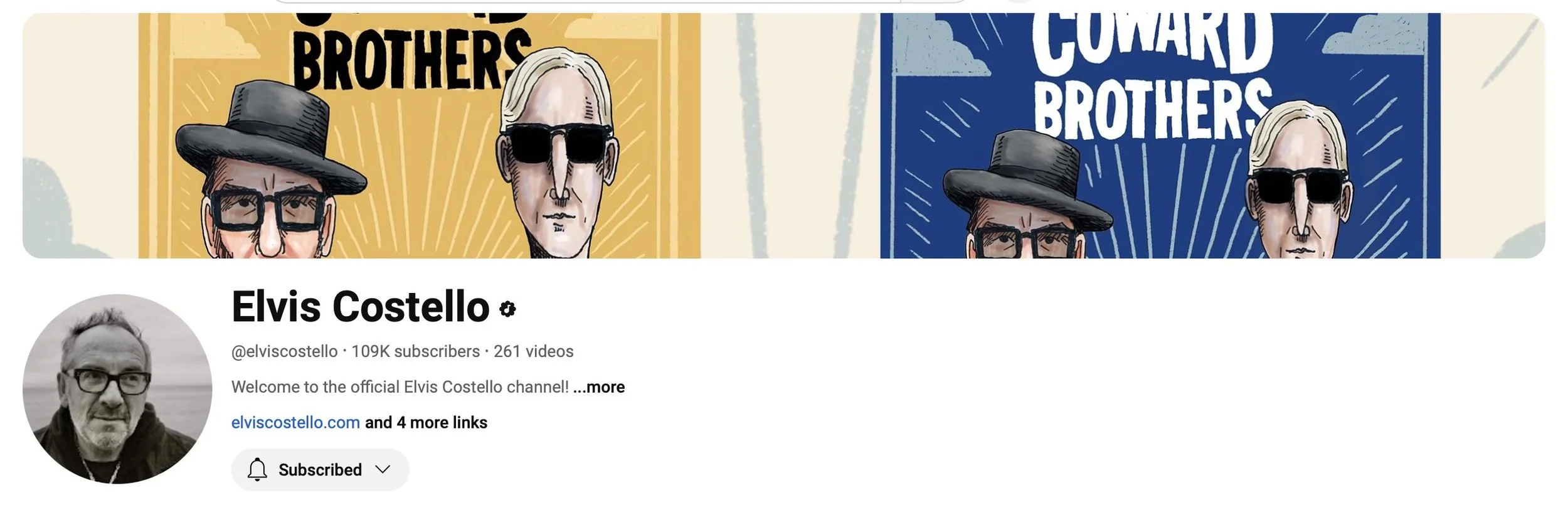Open the round channel profile picture
The image size is (1568, 510).
(x=117, y=389)
